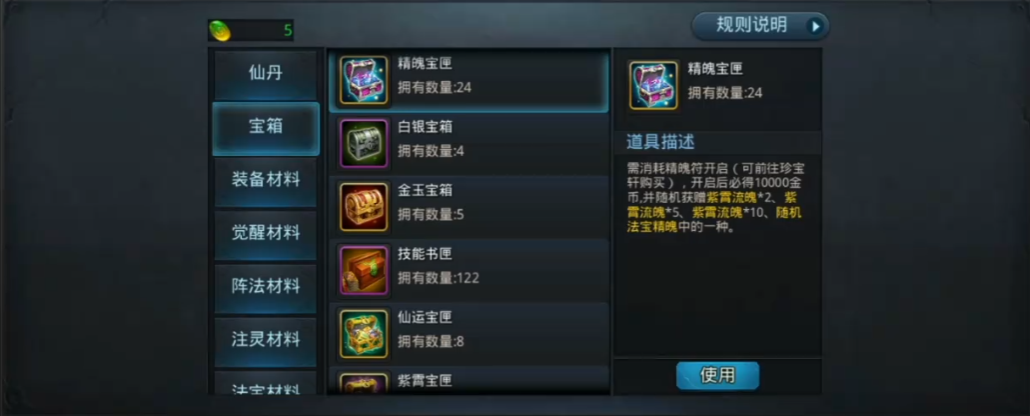This screenshot has height=416, width=1030.
Task: Select the 精魄宝匣 chest icon in list
Action: tap(364, 81)
